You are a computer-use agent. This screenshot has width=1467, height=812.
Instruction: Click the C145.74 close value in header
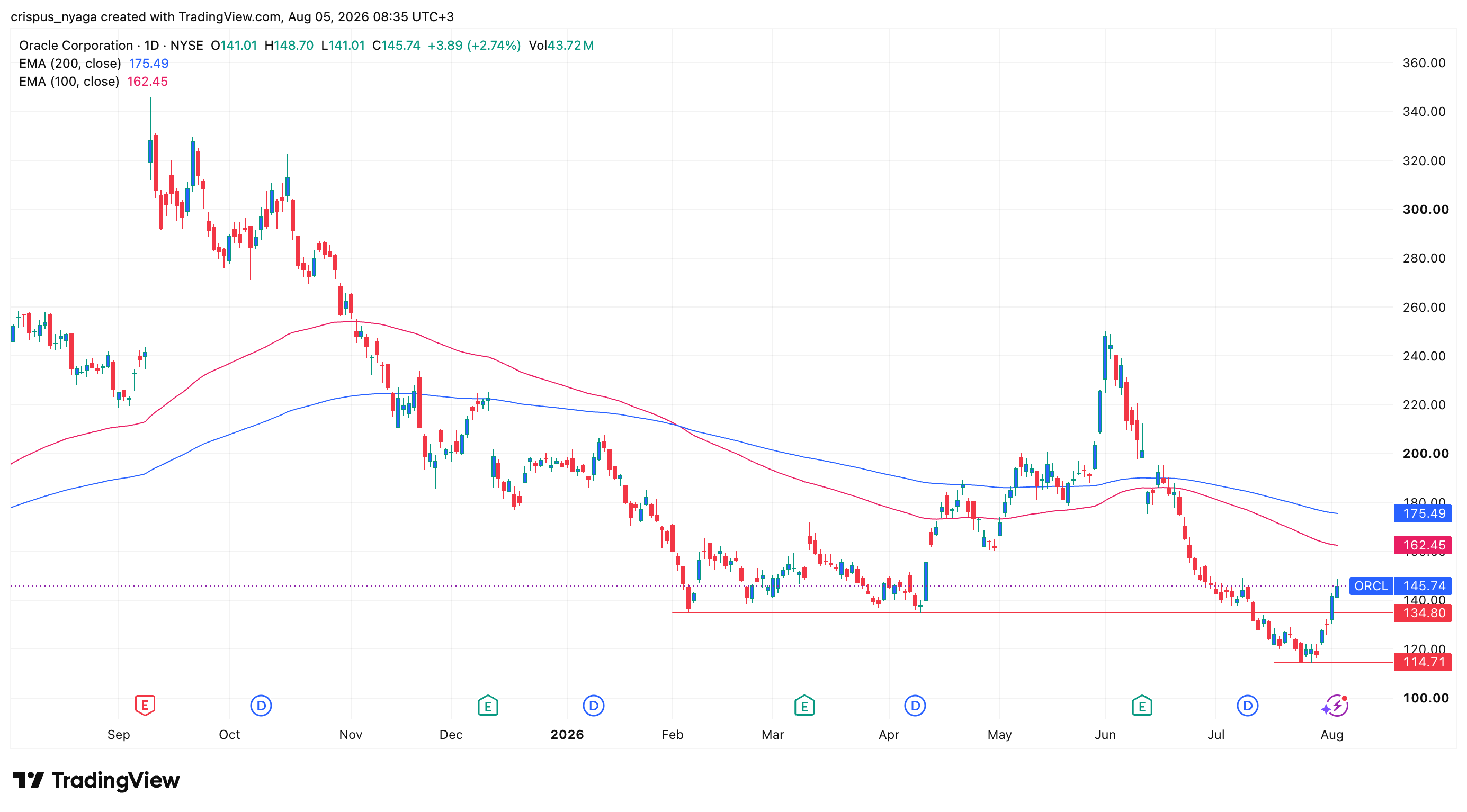click(396, 46)
